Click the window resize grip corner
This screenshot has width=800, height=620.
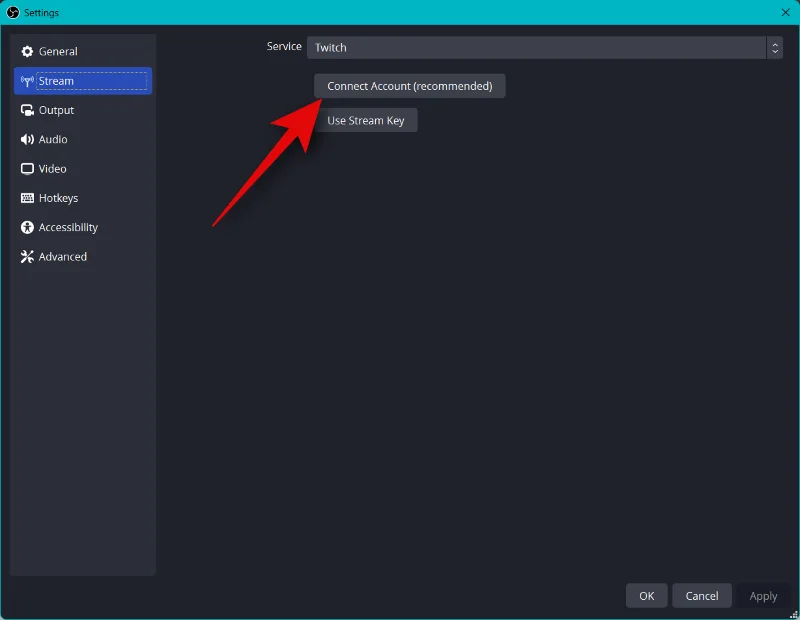(793, 615)
